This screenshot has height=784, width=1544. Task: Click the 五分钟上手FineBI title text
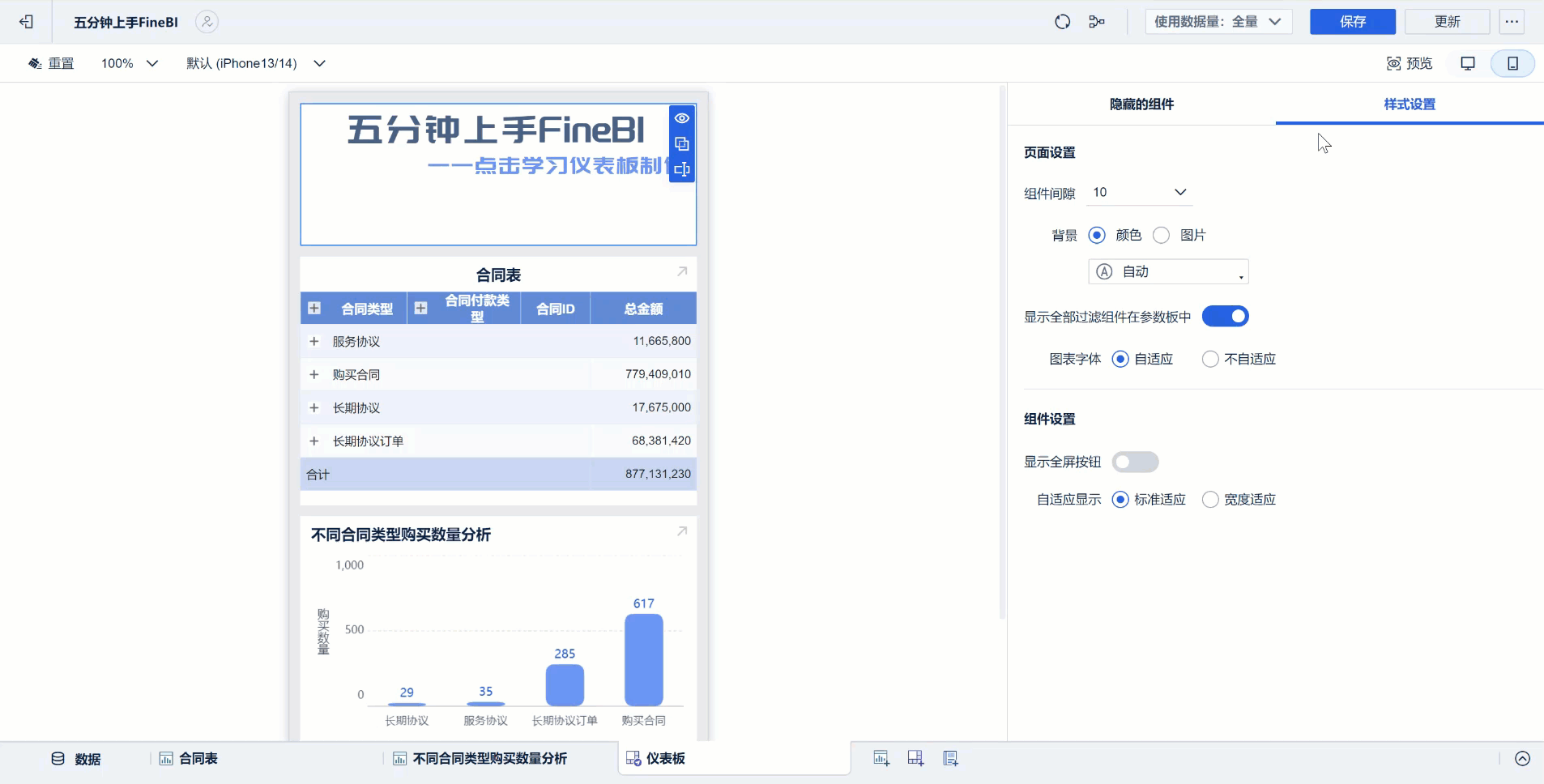(x=496, y=130)
